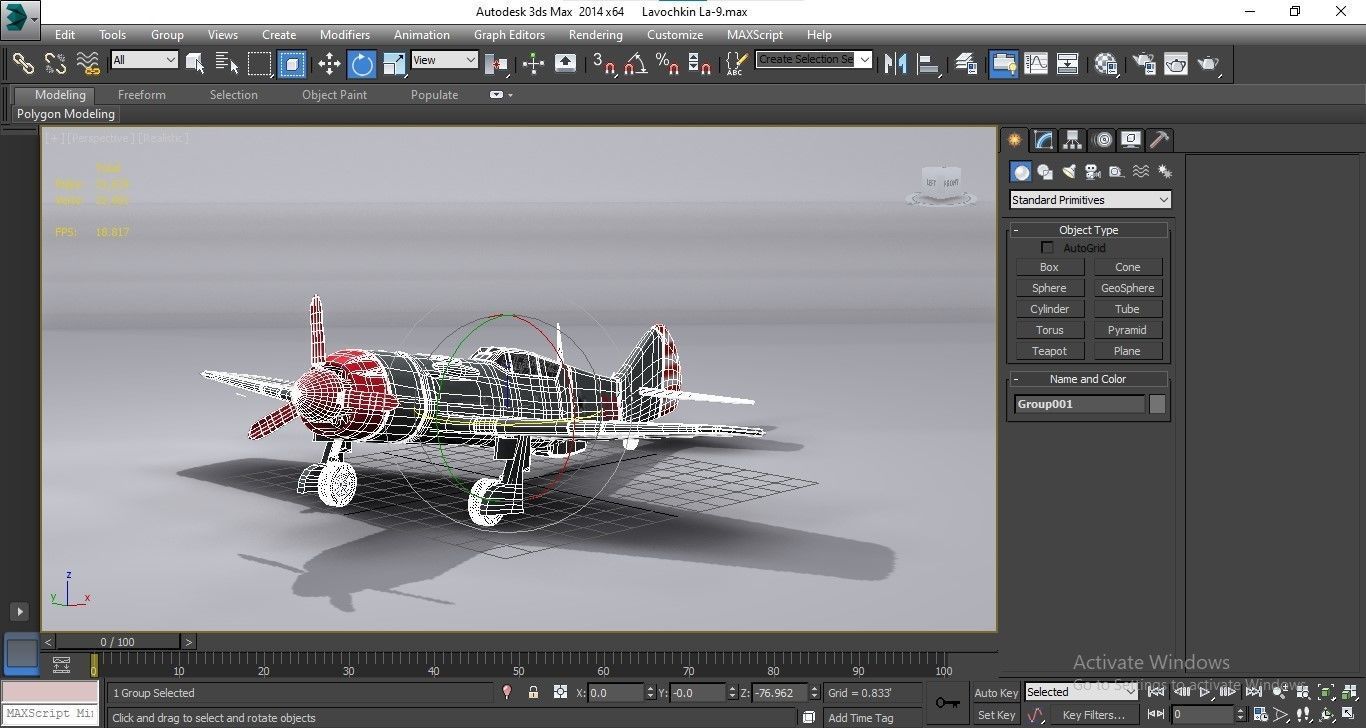Click the Mirror tool icon

pos(896,64)
